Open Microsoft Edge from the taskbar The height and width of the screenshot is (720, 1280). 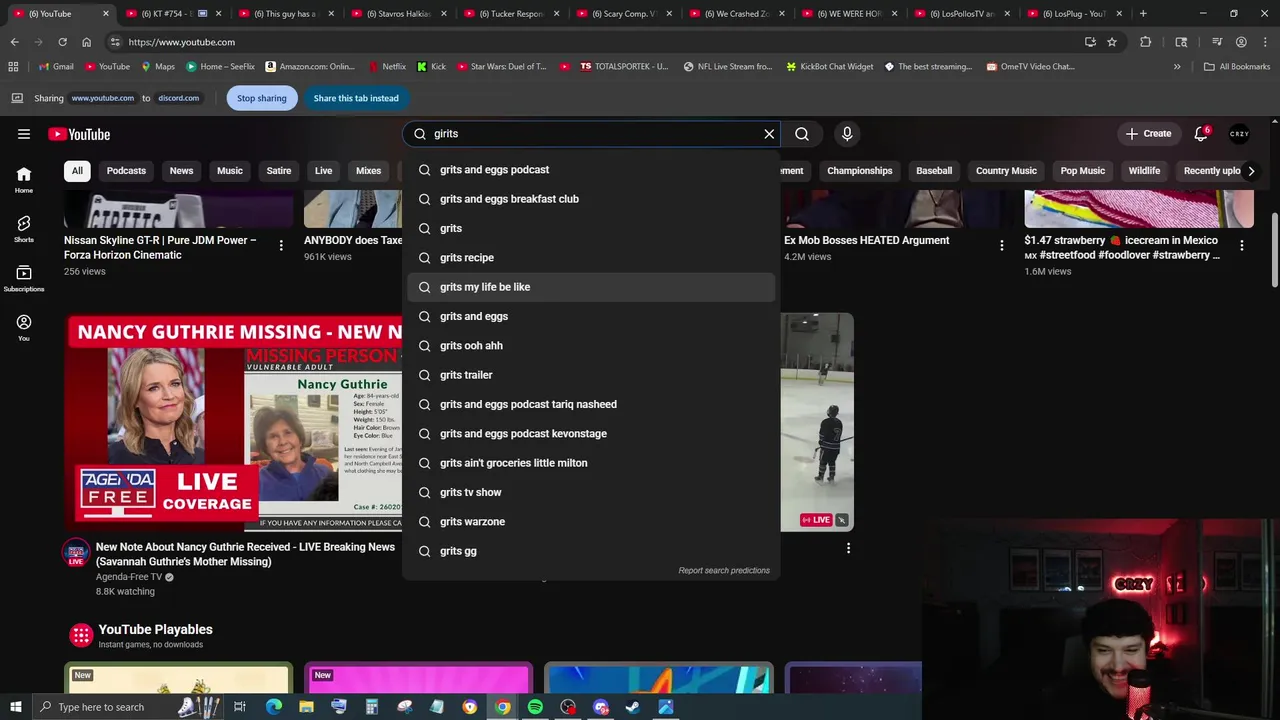tap(273, 707)
